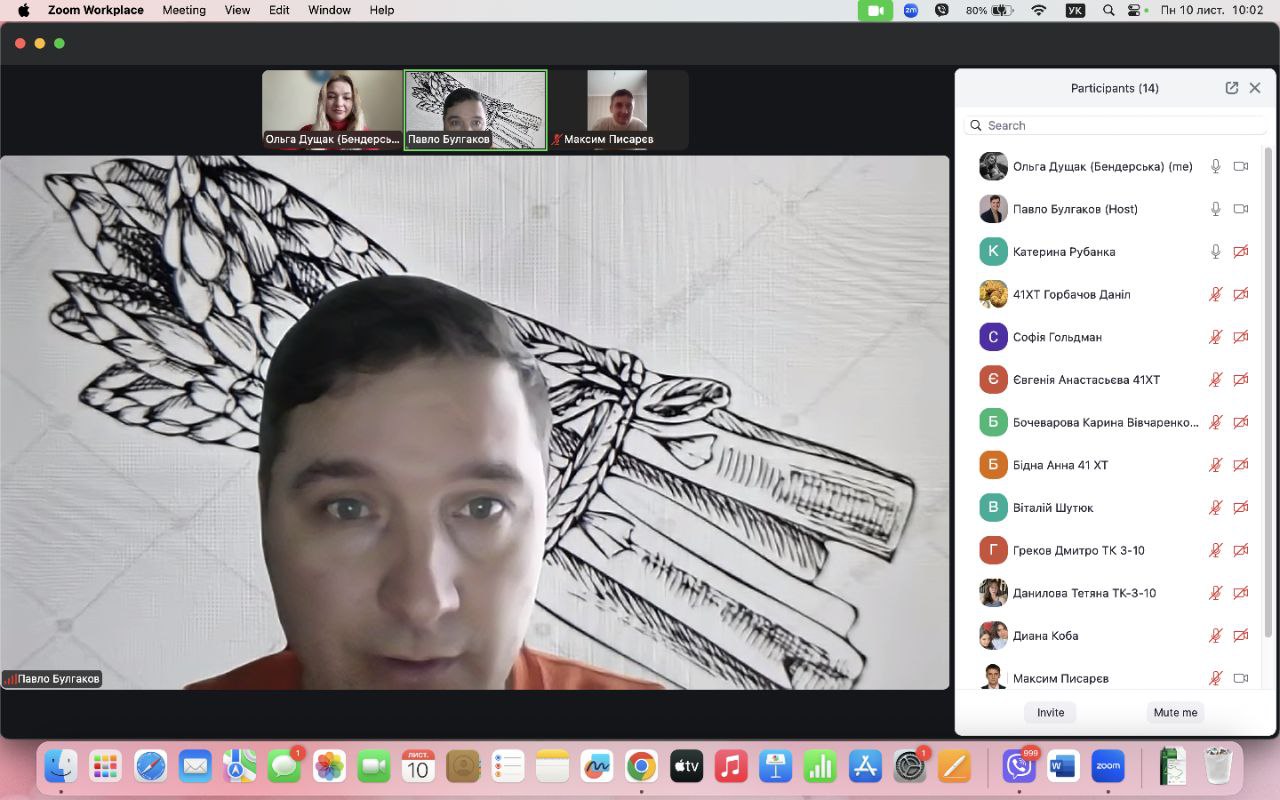Click camera-off icon for Бідна Анна 41 ХТ
The width and height of the screenshot is (1280, 800).
tap(1241, 465)
